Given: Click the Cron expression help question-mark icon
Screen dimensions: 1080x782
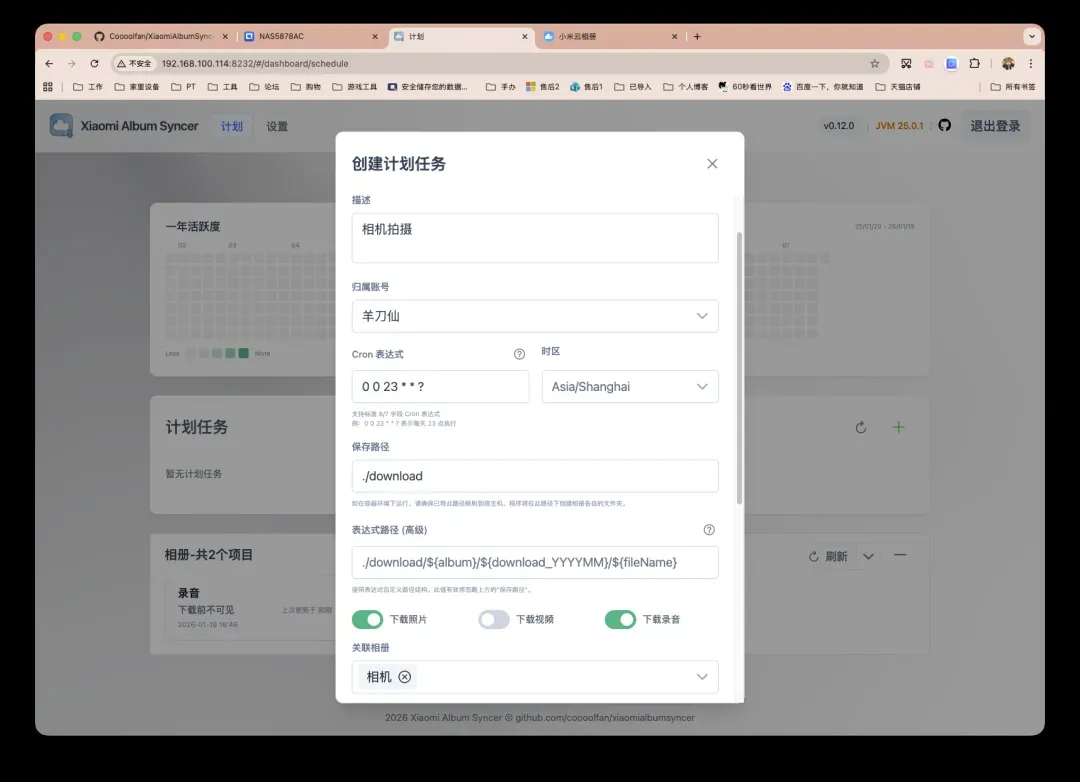Looking at the screenshot, I should [x=519, y=354].
